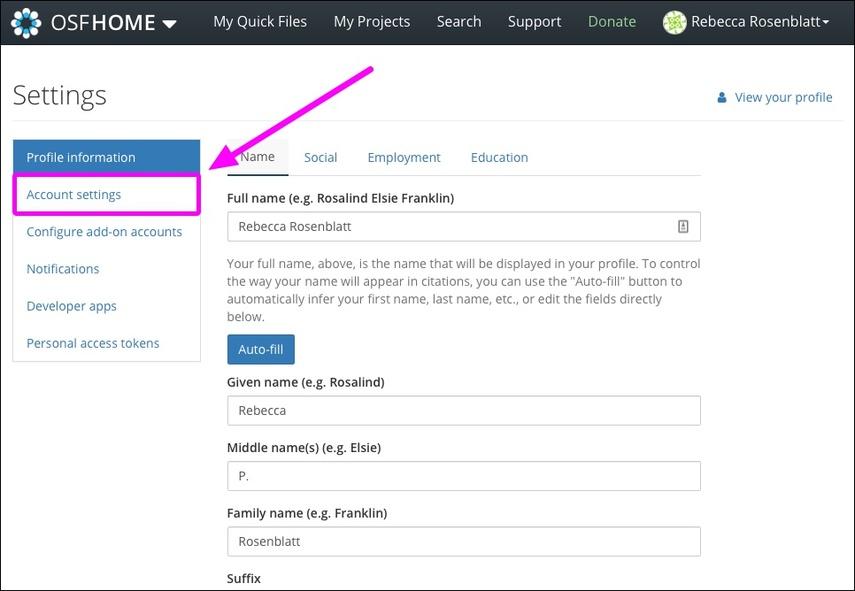The image size is (855, 591).
Task: Click the contact autofill icon in Full name field
Action: [683, 226]
